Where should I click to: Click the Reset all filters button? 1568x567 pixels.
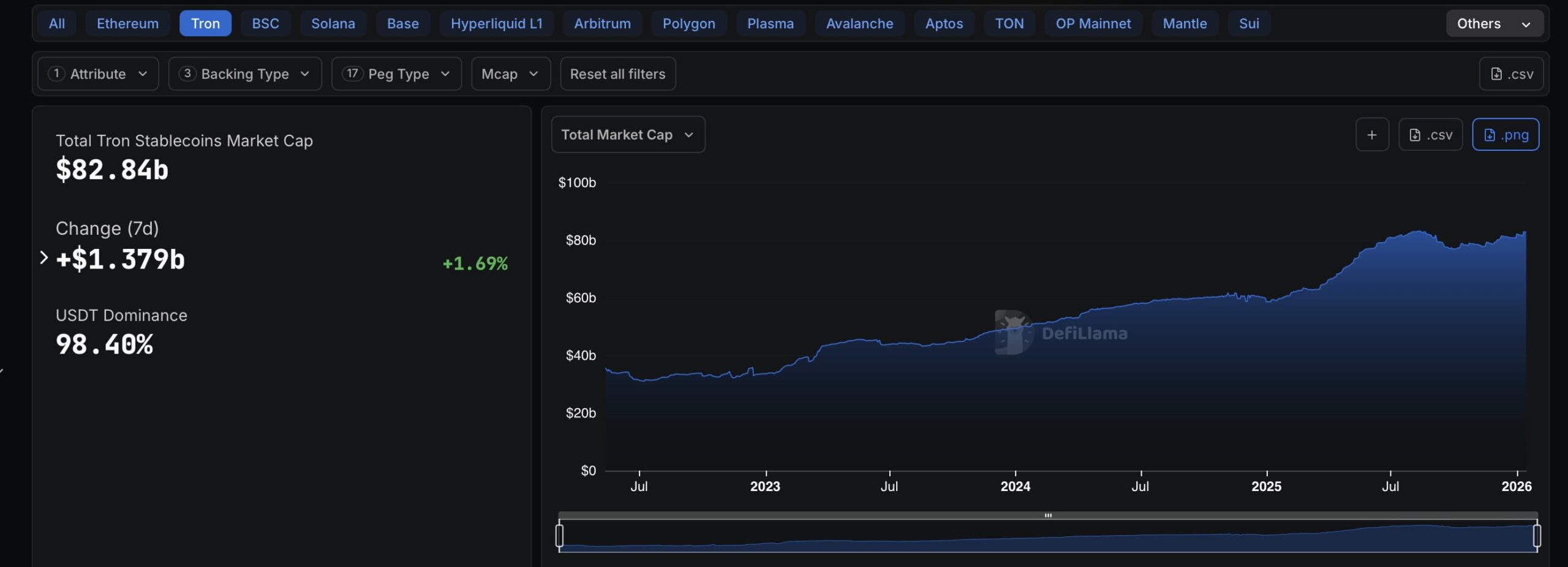(617, 74)
